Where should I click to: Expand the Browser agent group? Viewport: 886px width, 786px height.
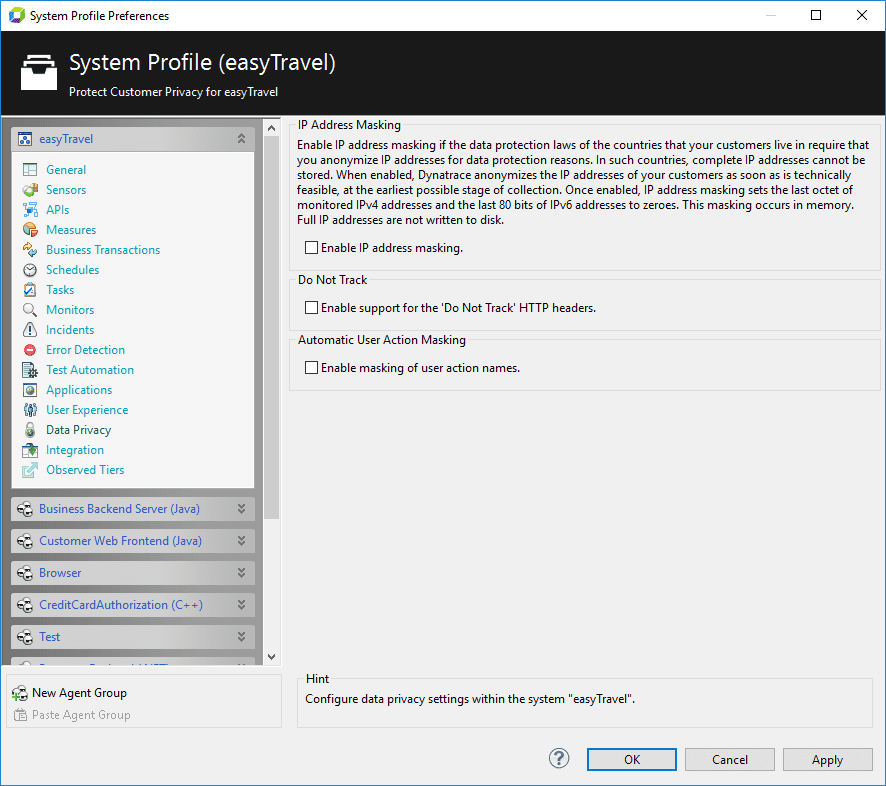click(x=241, y=572)
